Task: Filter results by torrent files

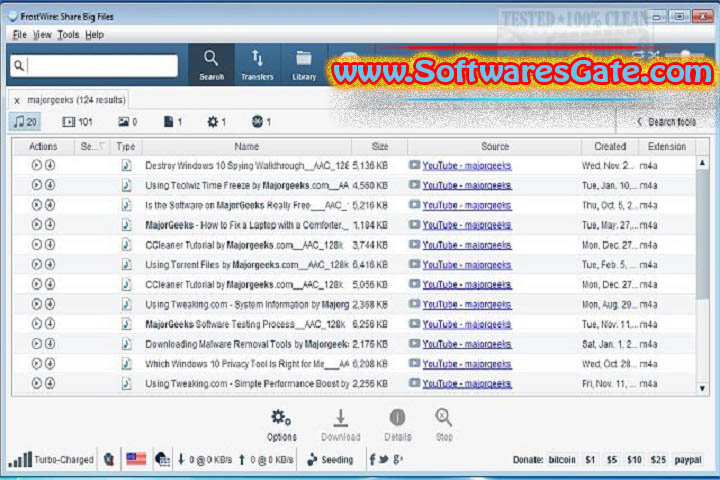Action: [x=261, y=122]
